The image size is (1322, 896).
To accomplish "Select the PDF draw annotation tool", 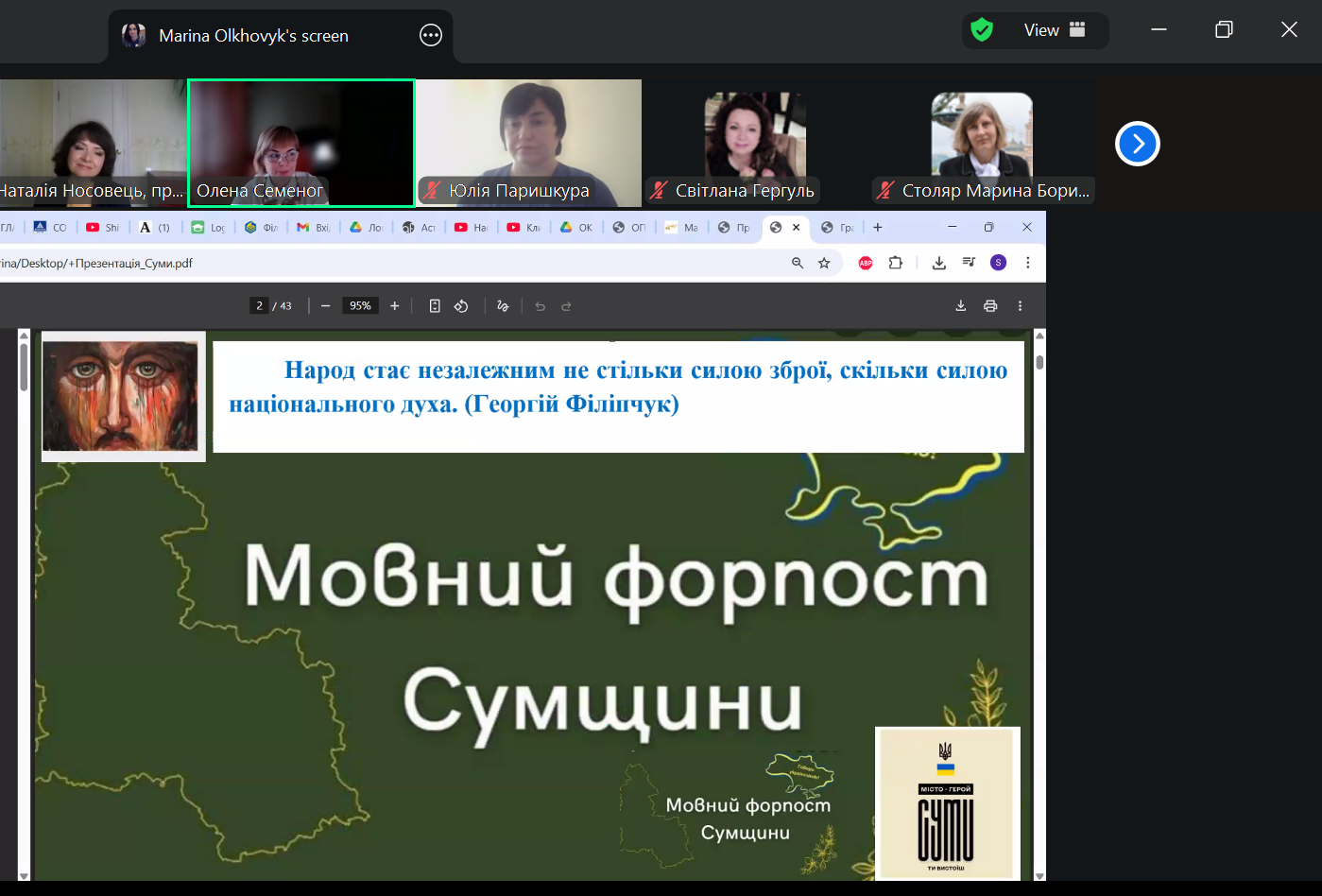I will coord(503,306).
